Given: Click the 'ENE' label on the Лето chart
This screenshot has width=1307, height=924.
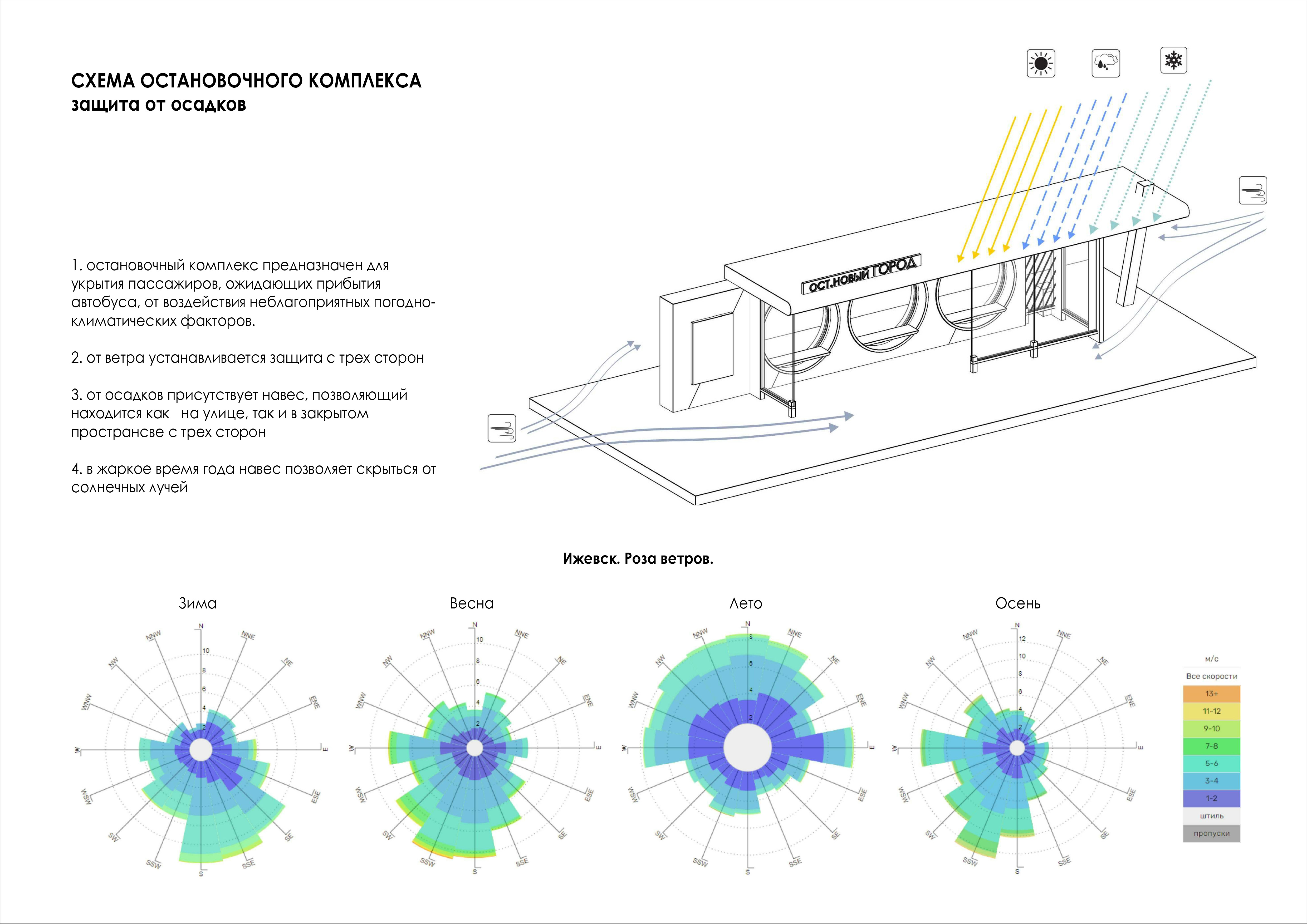Looking at the screenshot, I should pos(861,701).
